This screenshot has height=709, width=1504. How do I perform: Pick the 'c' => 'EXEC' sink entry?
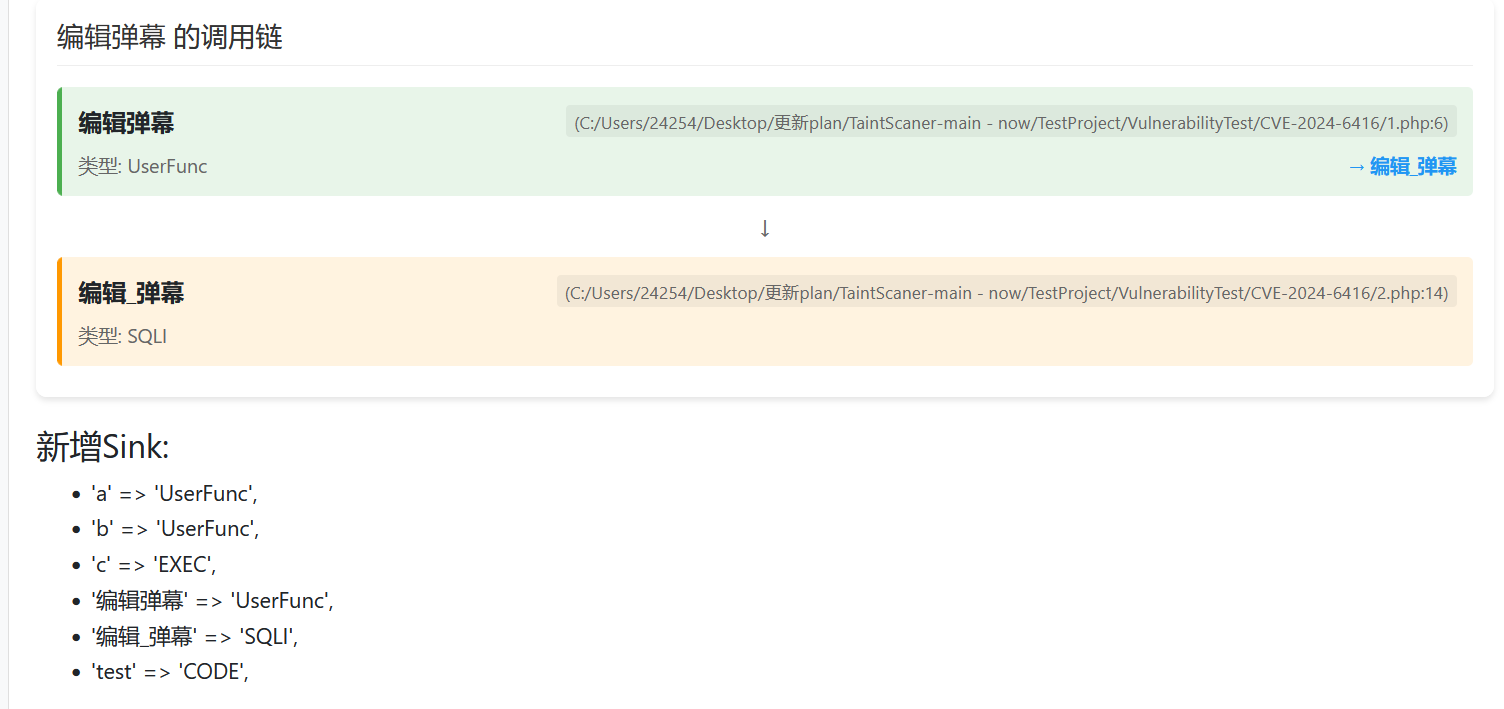pos(153,565)
